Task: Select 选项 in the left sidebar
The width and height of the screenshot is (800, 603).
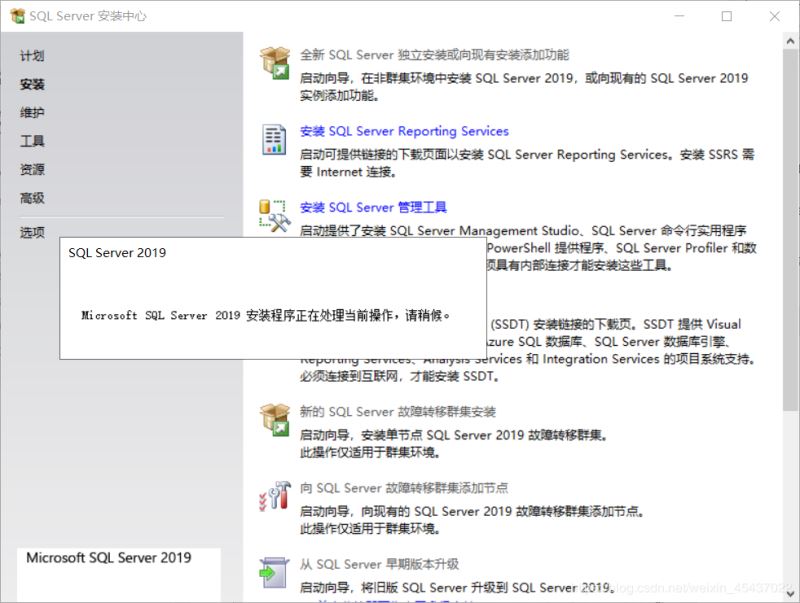Action: (32, 233)
